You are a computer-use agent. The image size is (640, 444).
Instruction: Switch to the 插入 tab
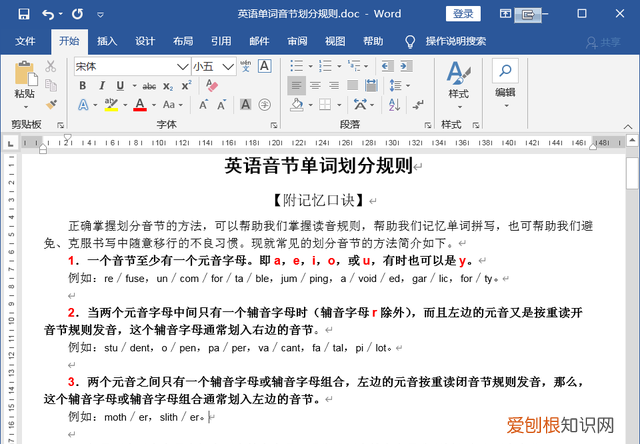pos(107,41)
